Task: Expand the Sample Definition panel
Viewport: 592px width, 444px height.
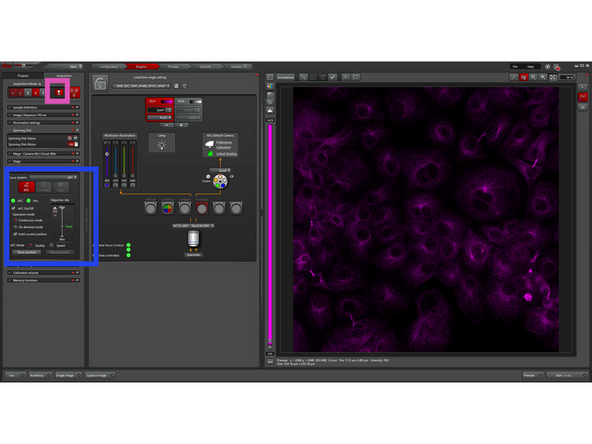Action: 43,107
